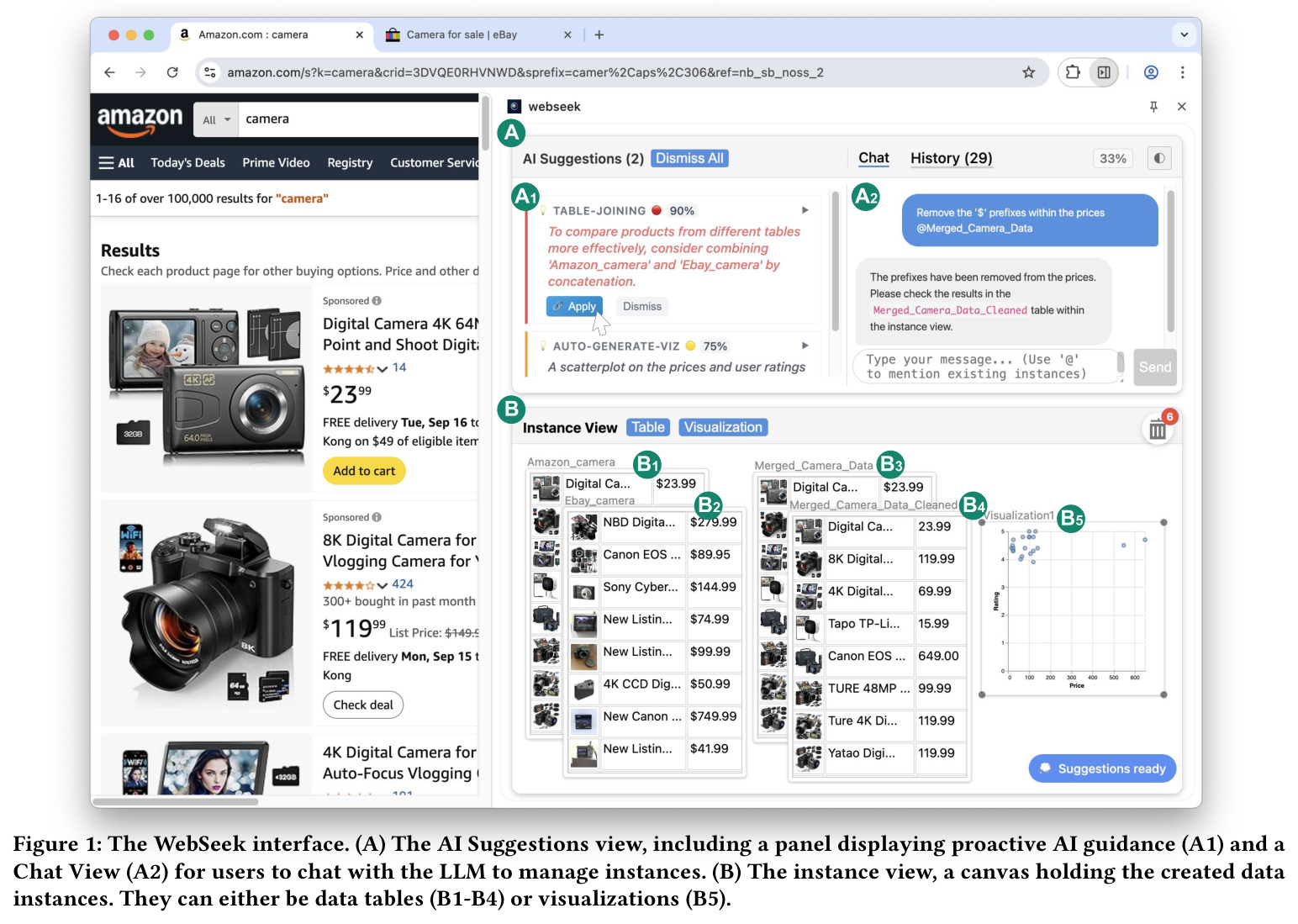Screen dimensions: 1298x924
Task: Click the lightbulb icon beside AUTO-GENERATE-VIZ
Action: [x=543, y=346]
